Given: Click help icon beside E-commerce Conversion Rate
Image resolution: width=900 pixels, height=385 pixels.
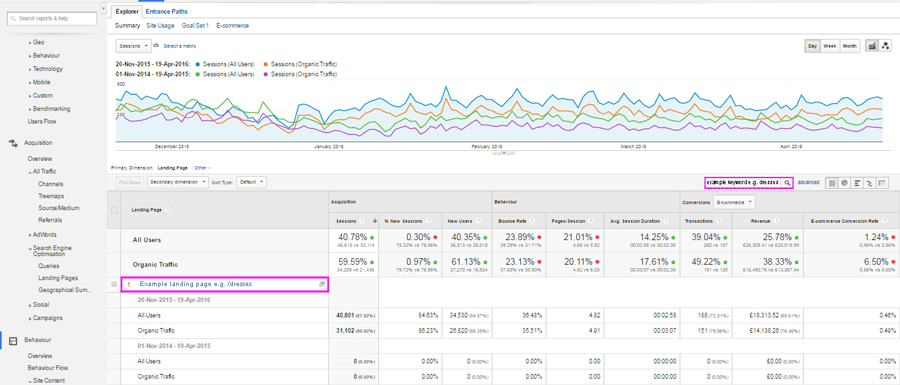Looking at the screenshot, I should pos(885,220).
